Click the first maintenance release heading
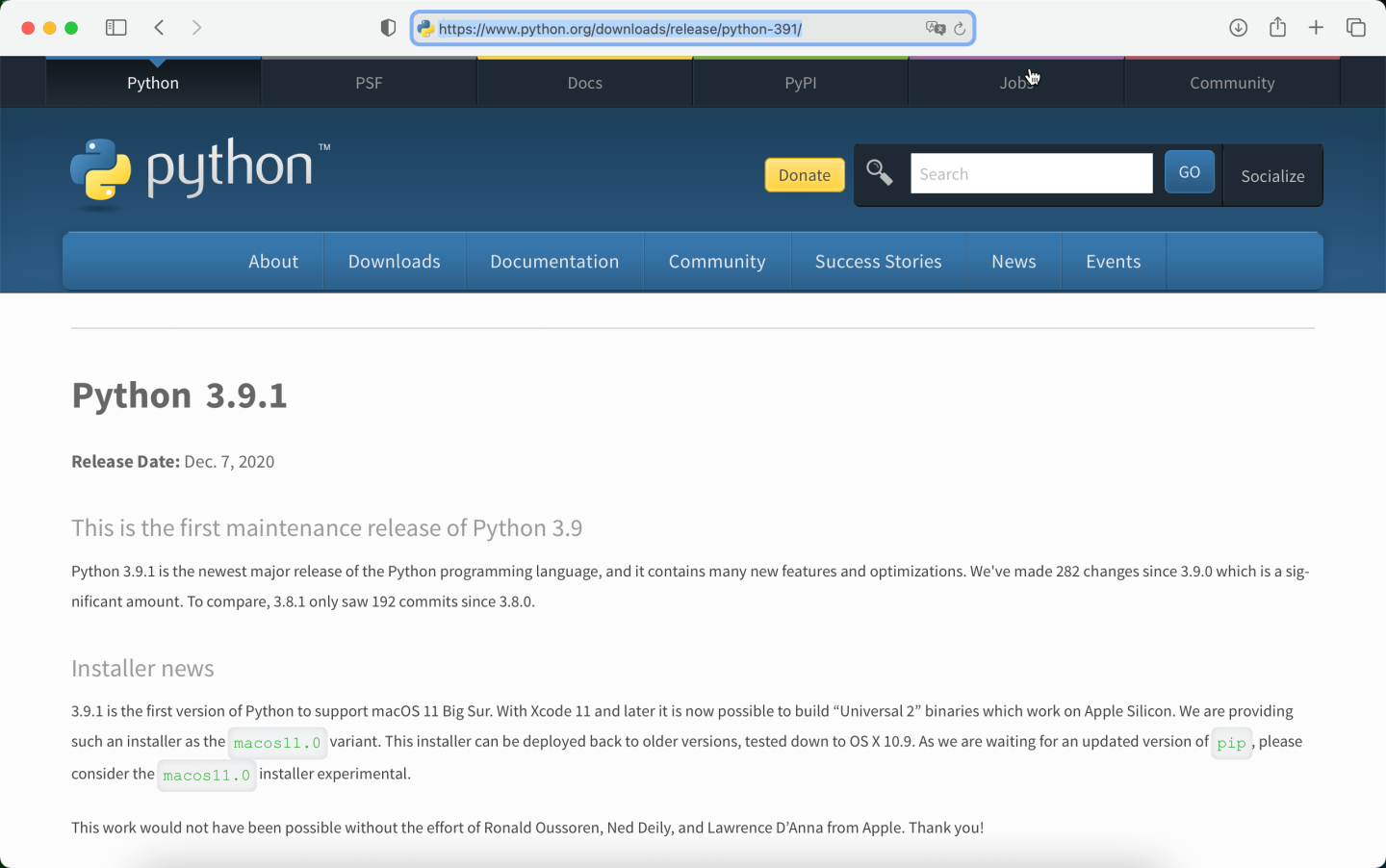Viewport: 1386px width, 868px height. 327,528
